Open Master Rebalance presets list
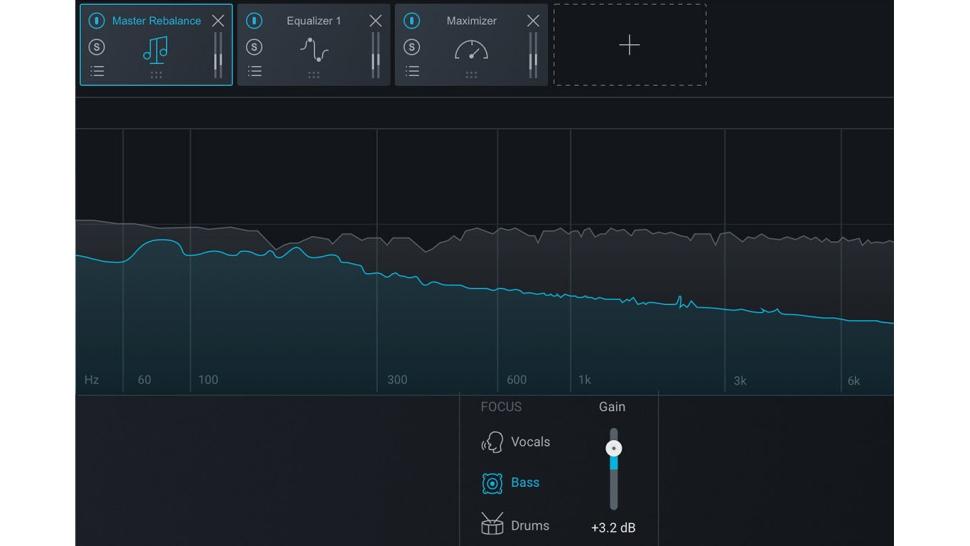The height and width of the screenshot is (546, 970). click(97, 71)
